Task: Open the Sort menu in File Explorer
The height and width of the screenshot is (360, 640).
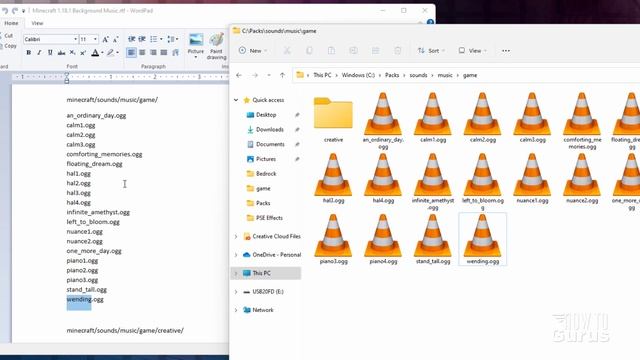Action: click(x=431, y=51)
